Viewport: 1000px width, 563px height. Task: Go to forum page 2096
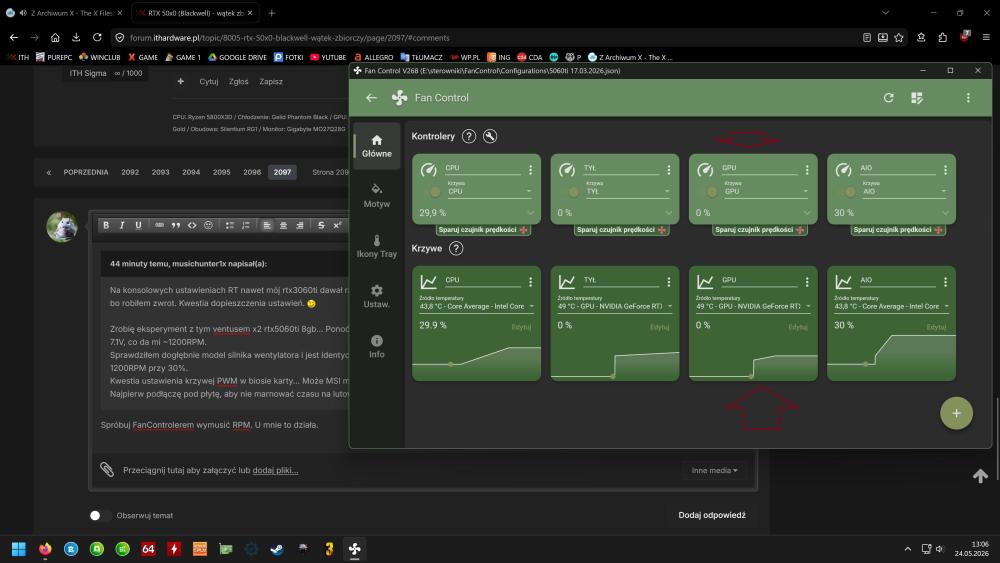[x=252, y=172]
